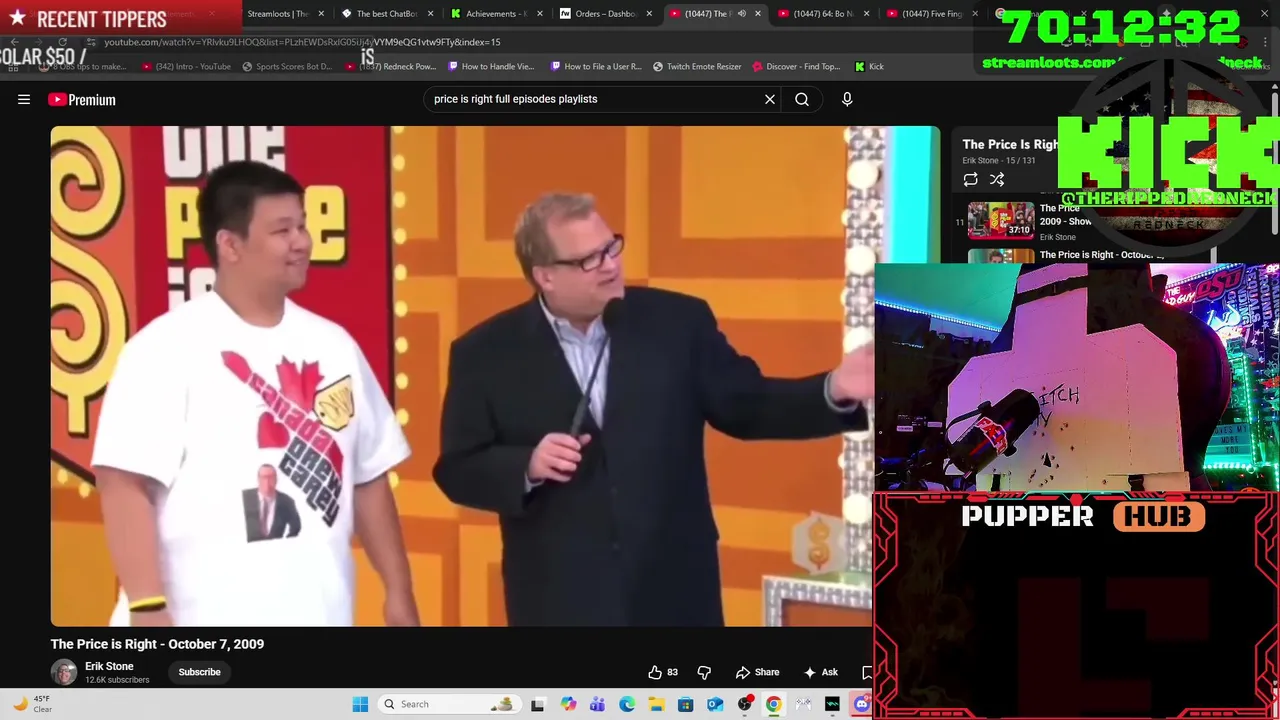Open OBS Studio taskbar icon

744,704
